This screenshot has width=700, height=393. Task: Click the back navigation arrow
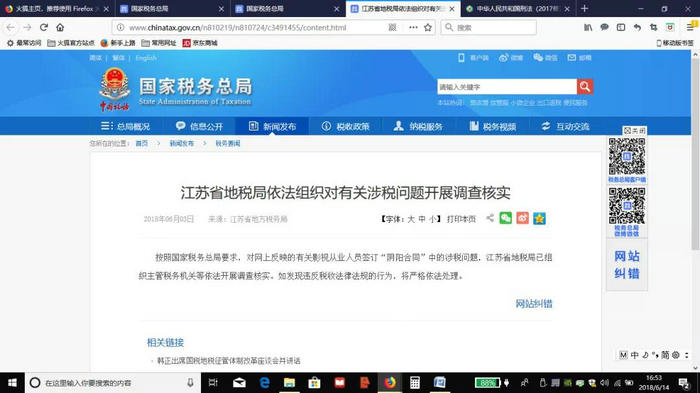pos(11,27)
